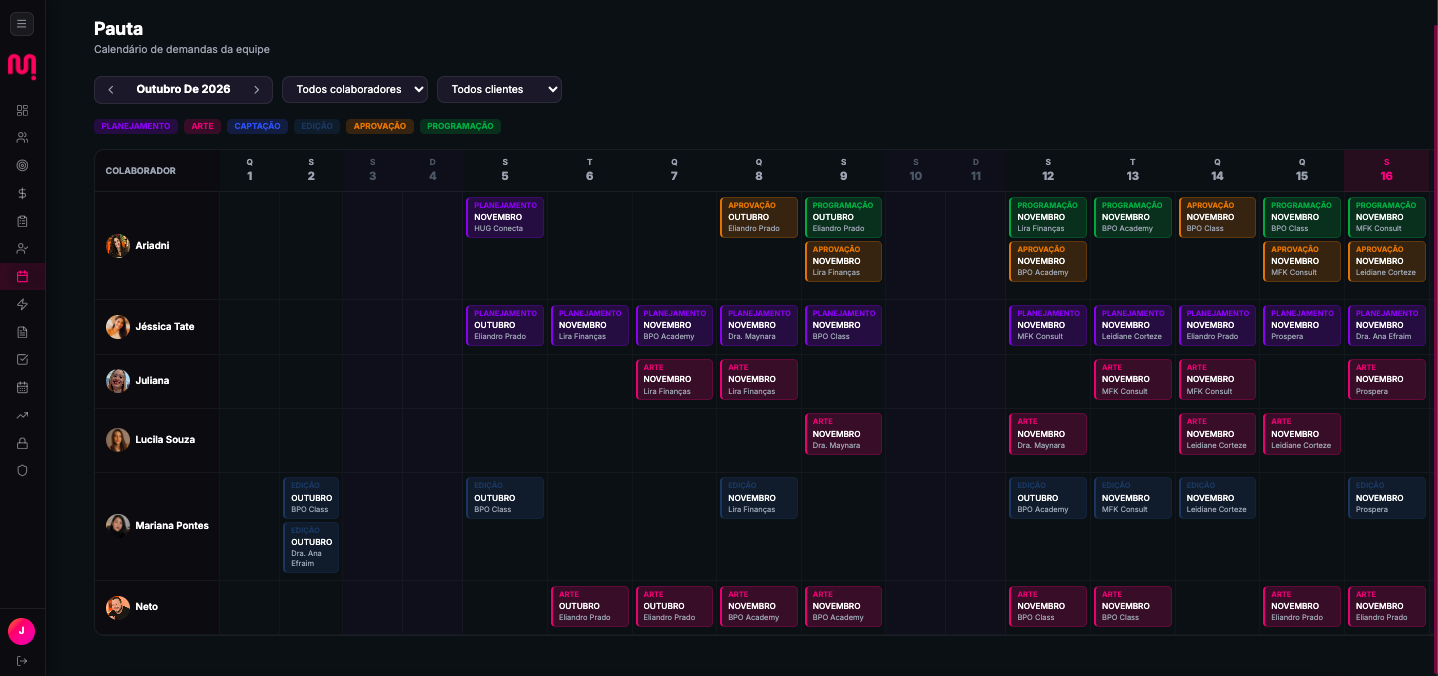Click the Neto name label
1438x676 pixels.
pos(147,607)
